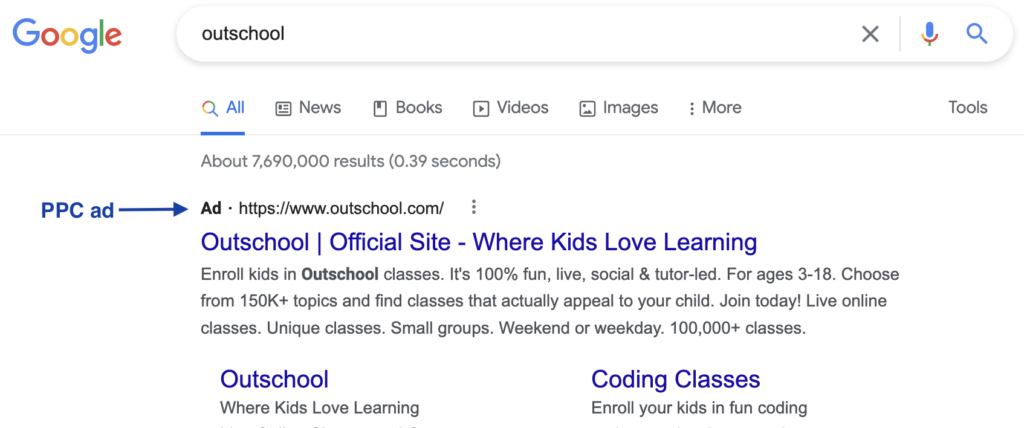Switch to the News tab

coord(308,108)
